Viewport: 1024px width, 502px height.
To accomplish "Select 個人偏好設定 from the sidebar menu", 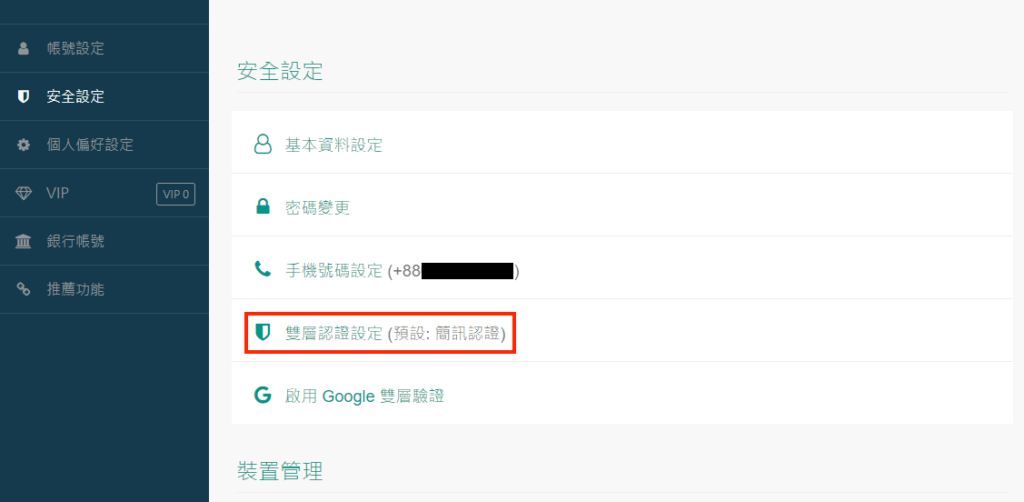I will [89, 145].
